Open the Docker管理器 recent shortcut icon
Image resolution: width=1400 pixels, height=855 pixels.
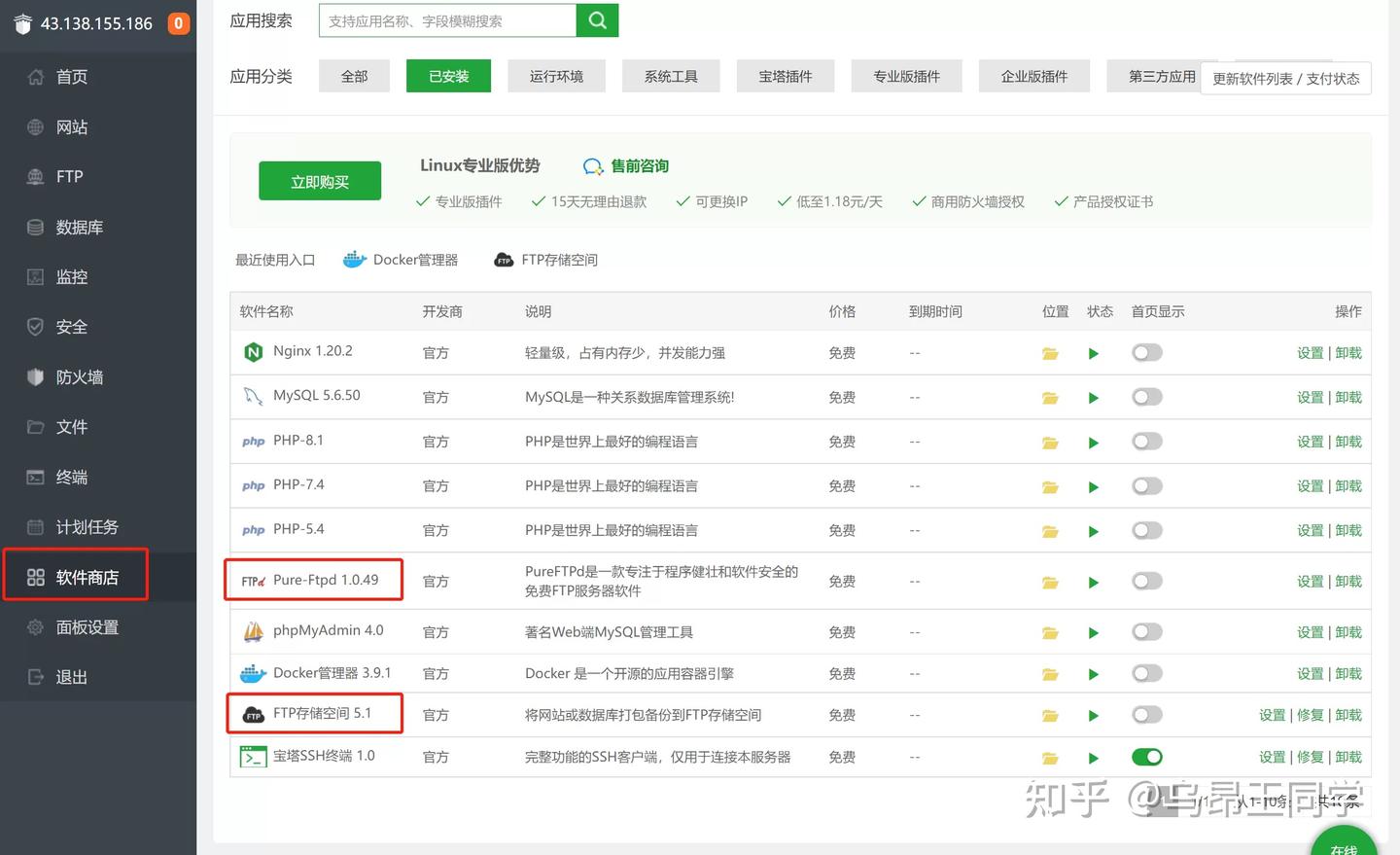(x=355, y=260)
